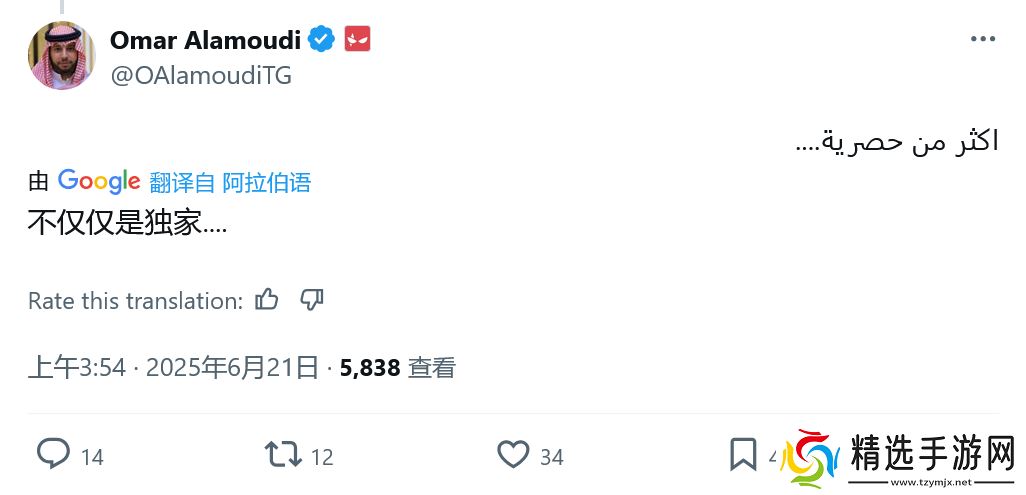Viewport: 1026px width, 495px height.
Task: Open the Omar Alamoudi display name link
Action: [205, 40]
